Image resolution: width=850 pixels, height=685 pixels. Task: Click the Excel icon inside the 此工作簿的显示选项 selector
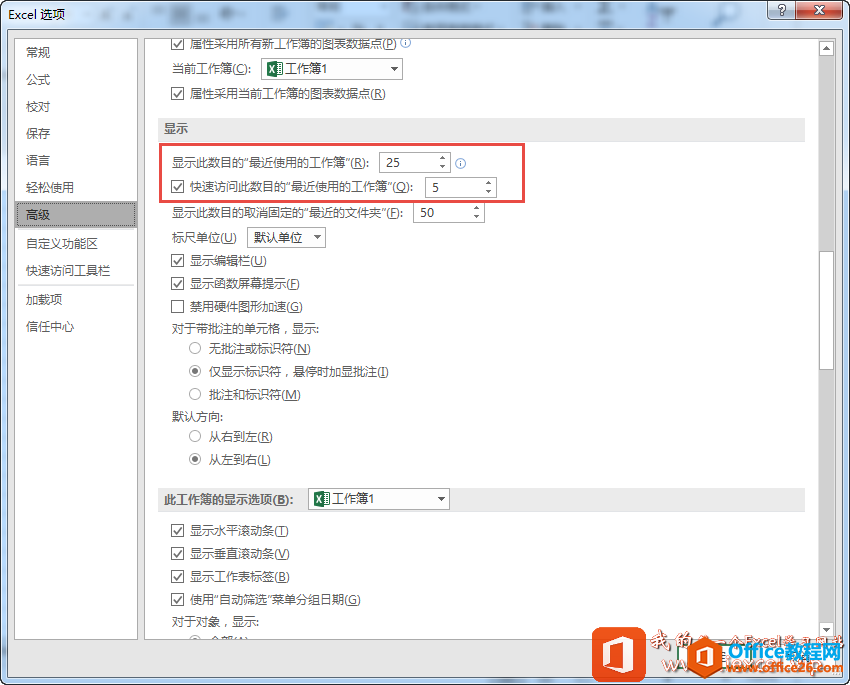point(323,498)
